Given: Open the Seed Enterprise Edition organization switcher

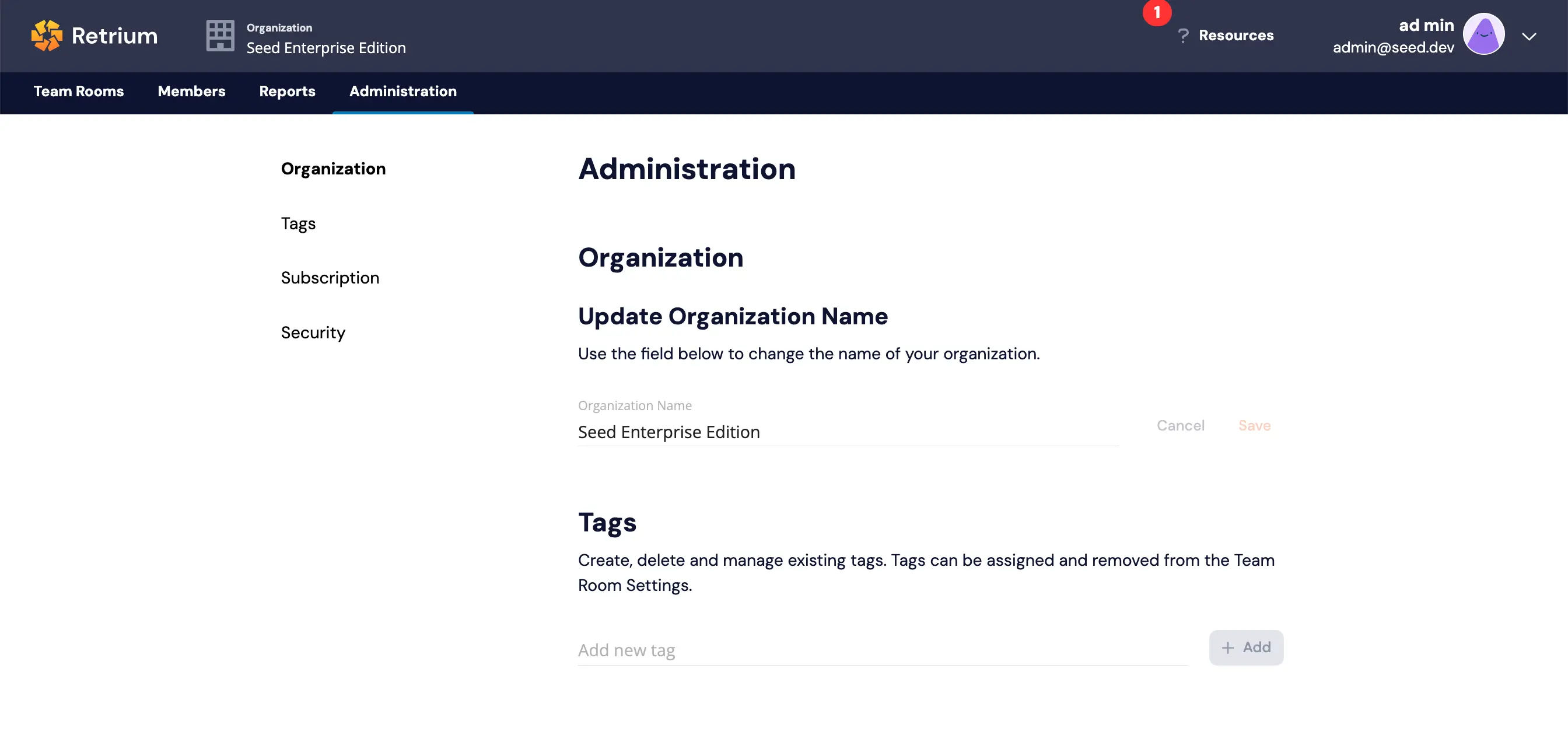Looking at the screenshot, I should 325,47.
